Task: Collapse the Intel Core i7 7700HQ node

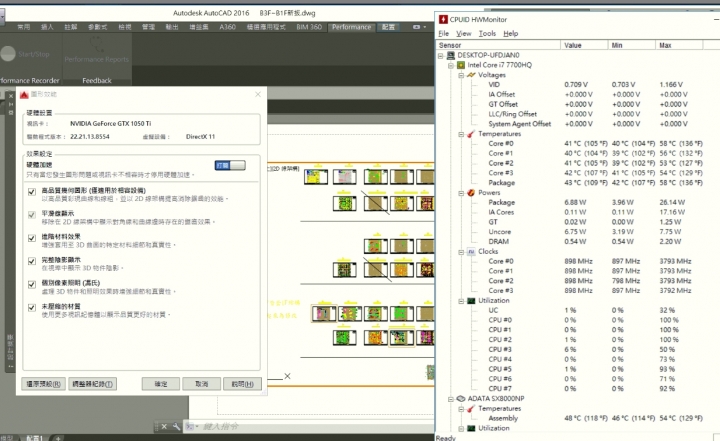Action: click(x=451, y=66)
